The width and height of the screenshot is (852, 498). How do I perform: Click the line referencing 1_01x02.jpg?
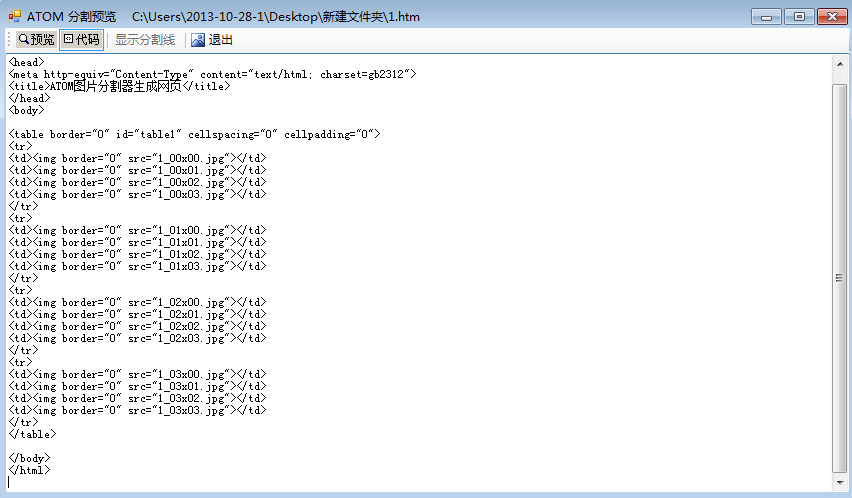click(x=138, y=254)
